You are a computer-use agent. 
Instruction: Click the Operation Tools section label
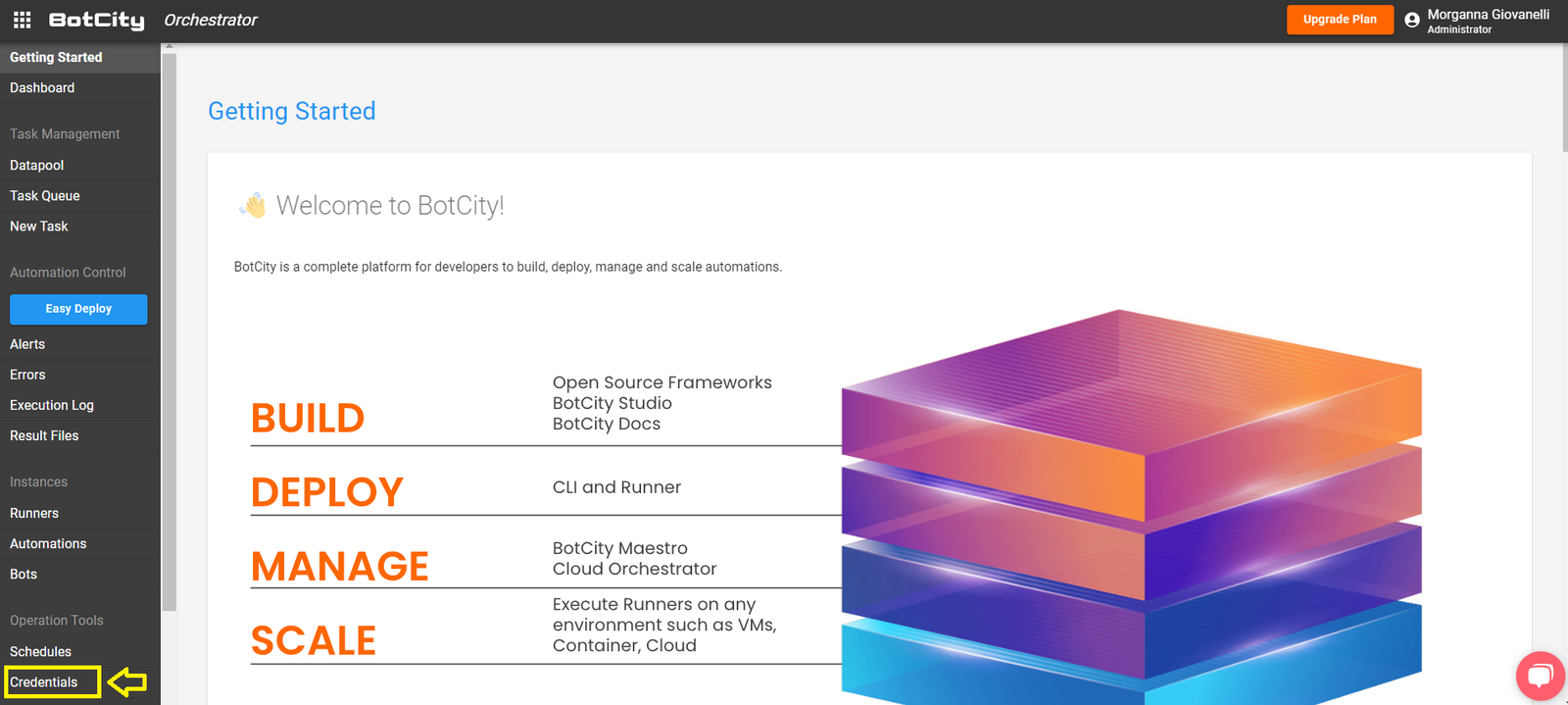[56, 621]
